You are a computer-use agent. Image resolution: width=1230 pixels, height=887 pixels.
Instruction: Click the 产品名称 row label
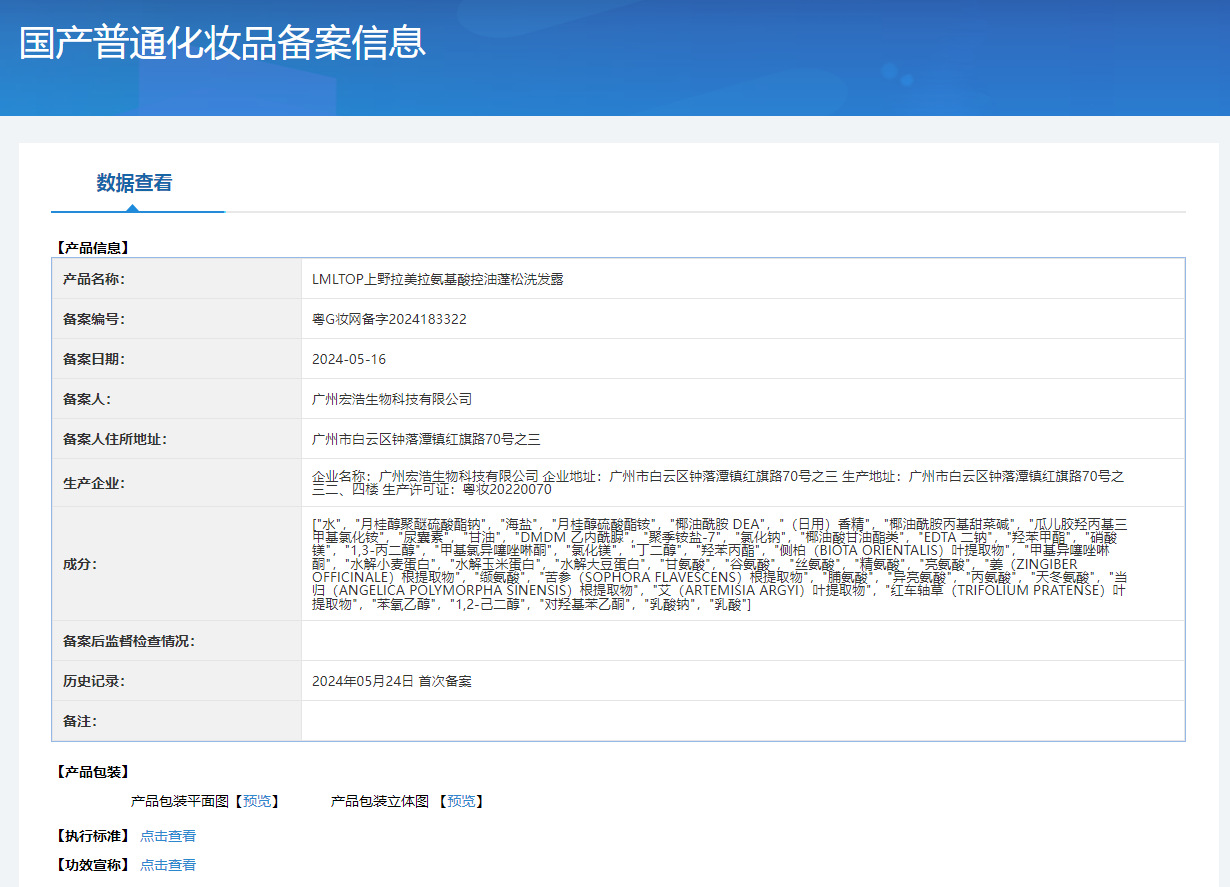coord(94,279)
